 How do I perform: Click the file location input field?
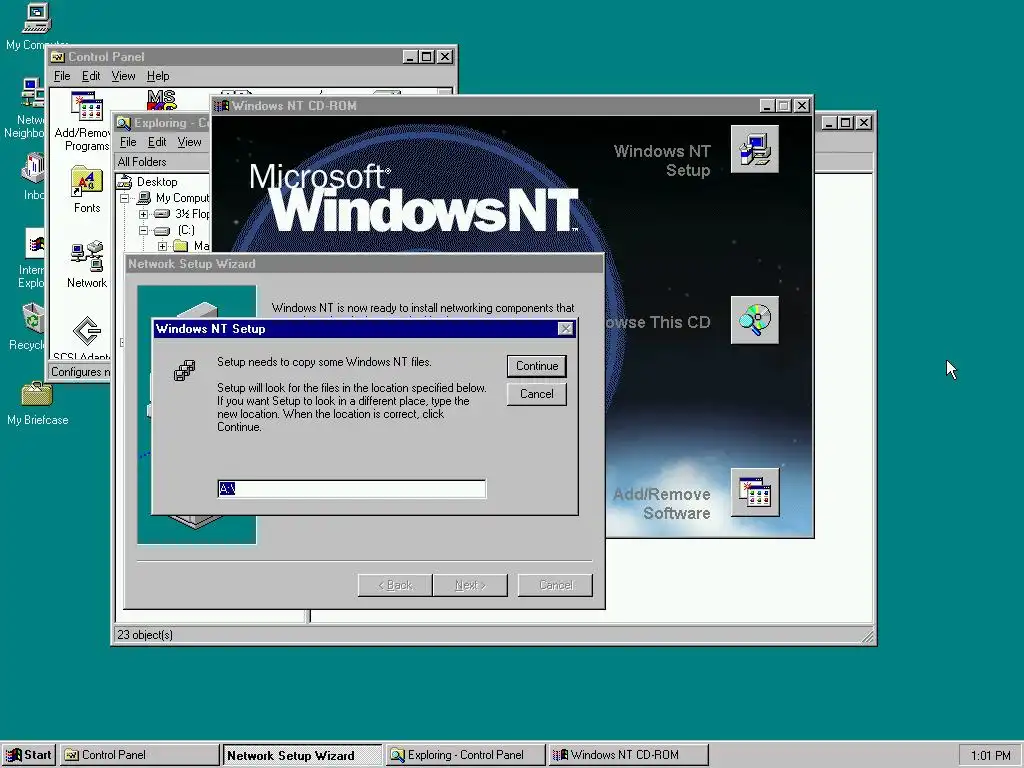(351, 488)
